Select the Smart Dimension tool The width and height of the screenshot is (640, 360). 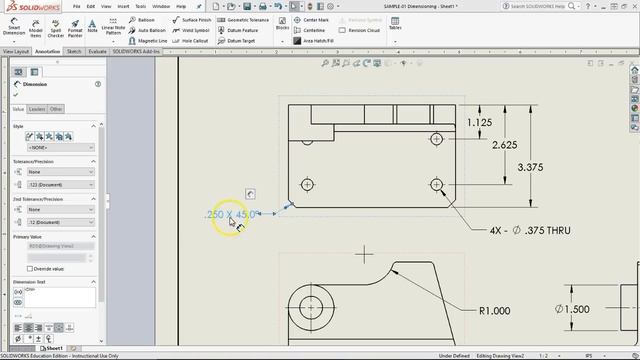14,27
